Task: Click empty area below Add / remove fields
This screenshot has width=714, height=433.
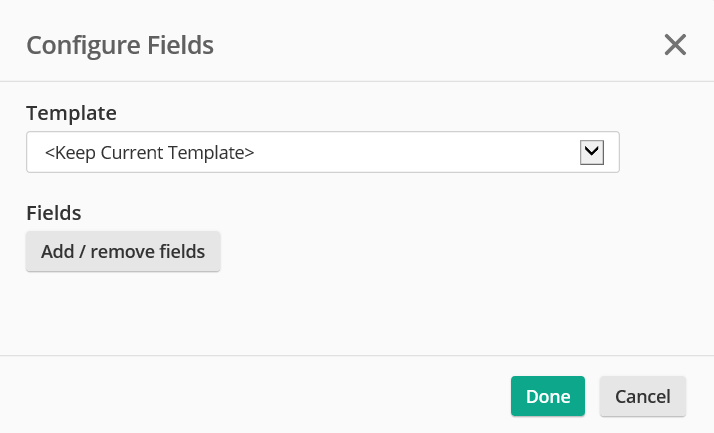Action: [x=300, y=315]
